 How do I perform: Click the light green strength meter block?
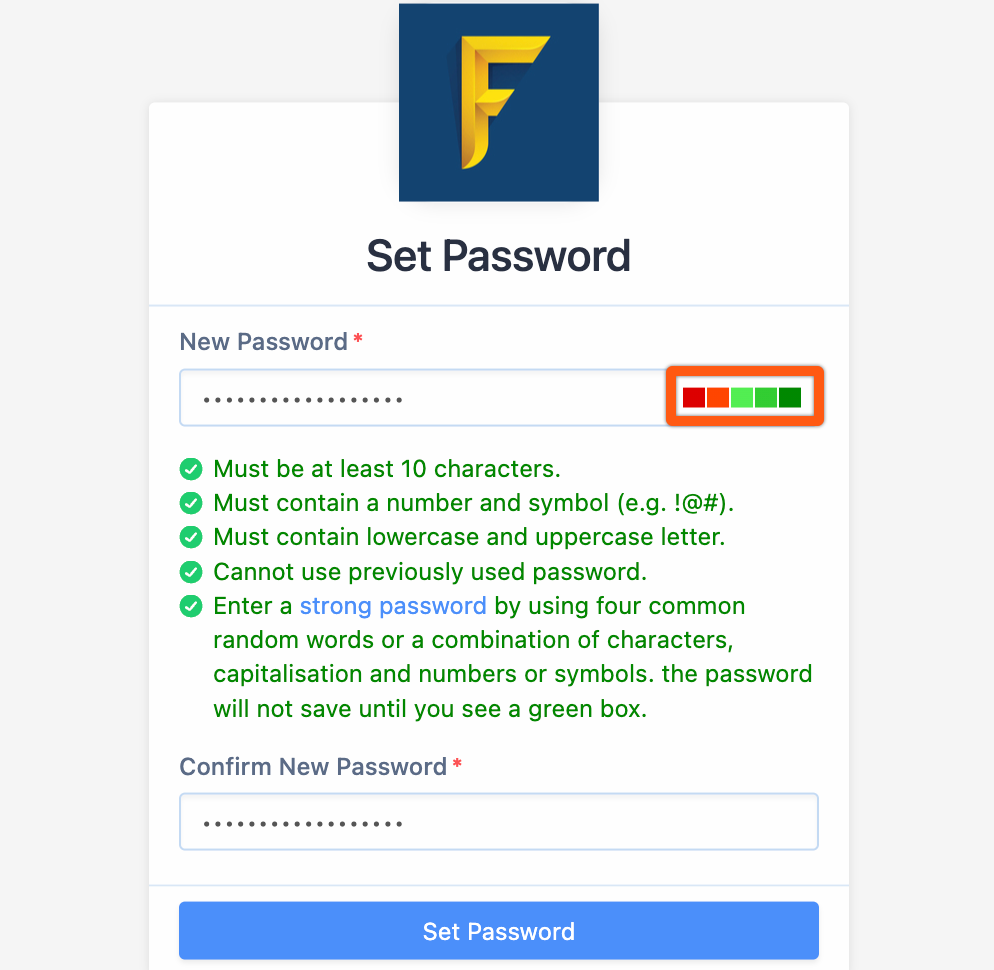click(742, 398)
